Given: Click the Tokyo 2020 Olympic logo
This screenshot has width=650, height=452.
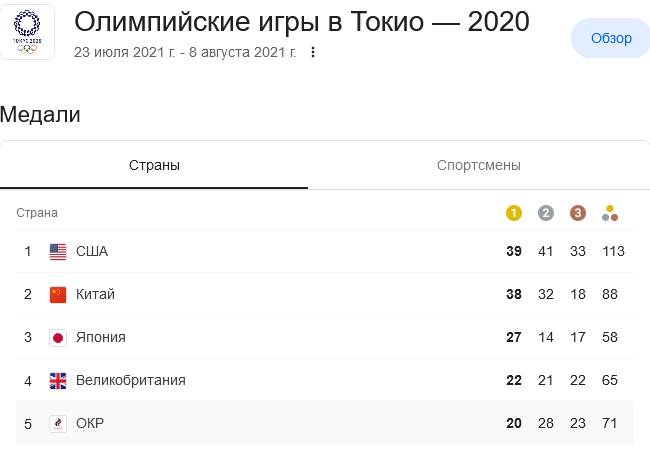Looking at the screenshot, I should pos(27,32).
